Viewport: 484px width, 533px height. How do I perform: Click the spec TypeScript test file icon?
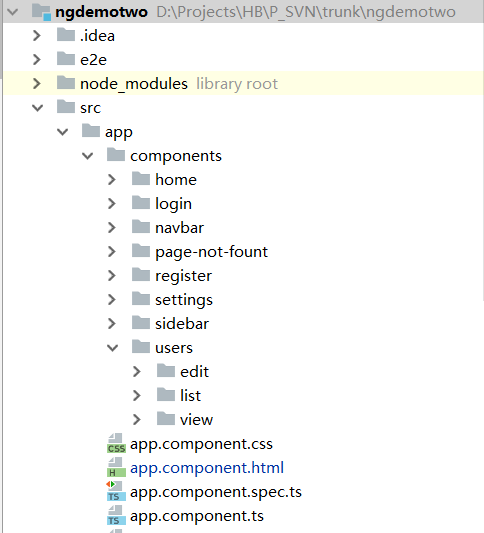[116, 492]
